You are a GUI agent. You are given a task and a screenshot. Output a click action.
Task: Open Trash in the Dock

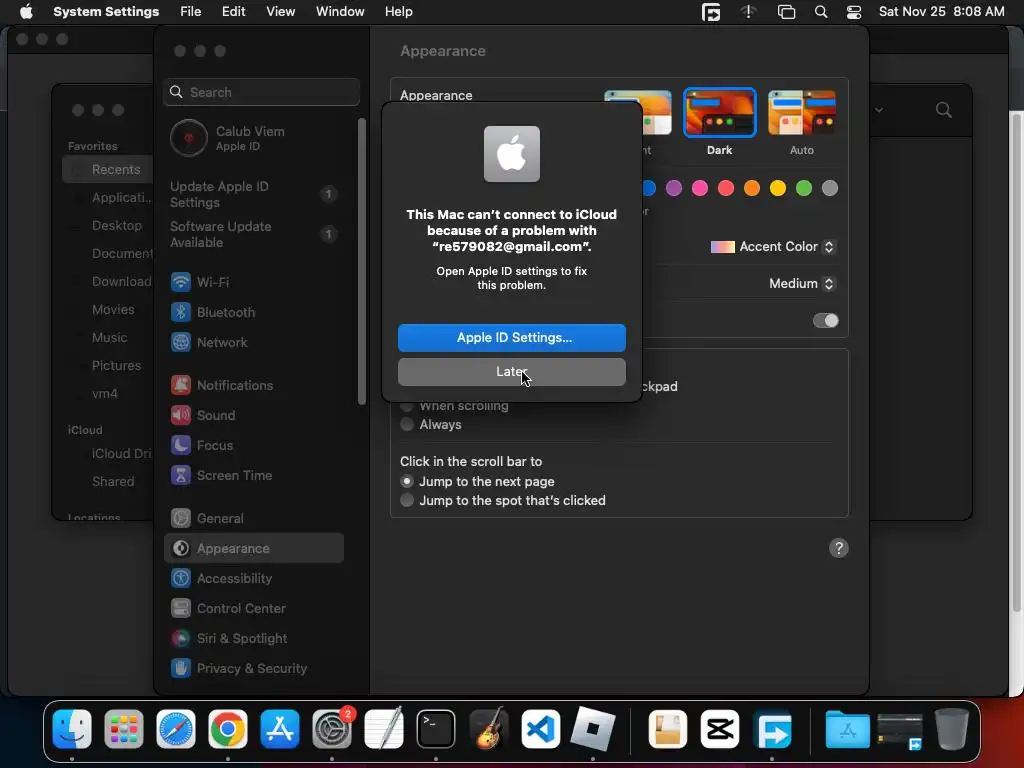952,729
